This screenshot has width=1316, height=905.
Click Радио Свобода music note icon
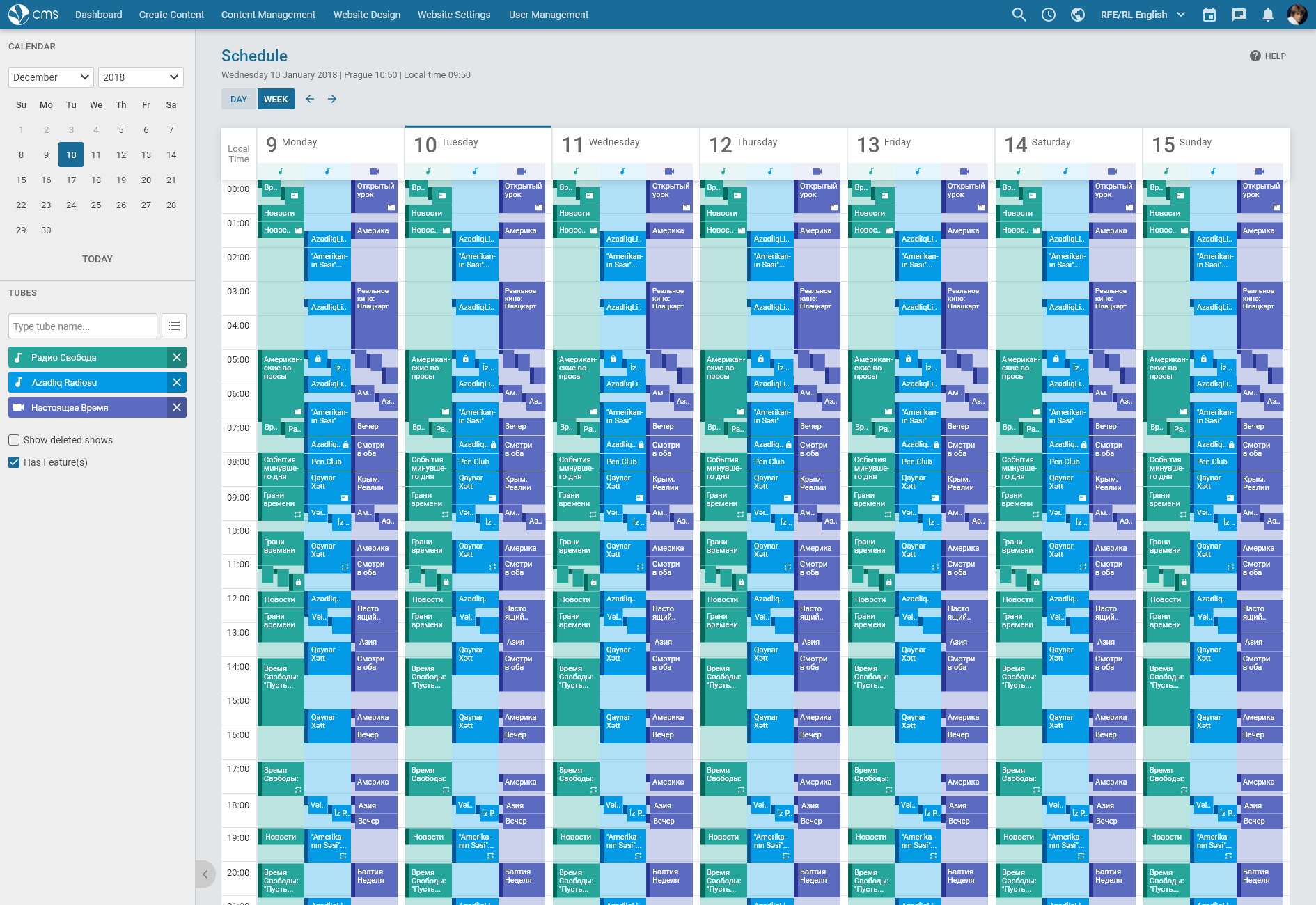click(19, 357)
